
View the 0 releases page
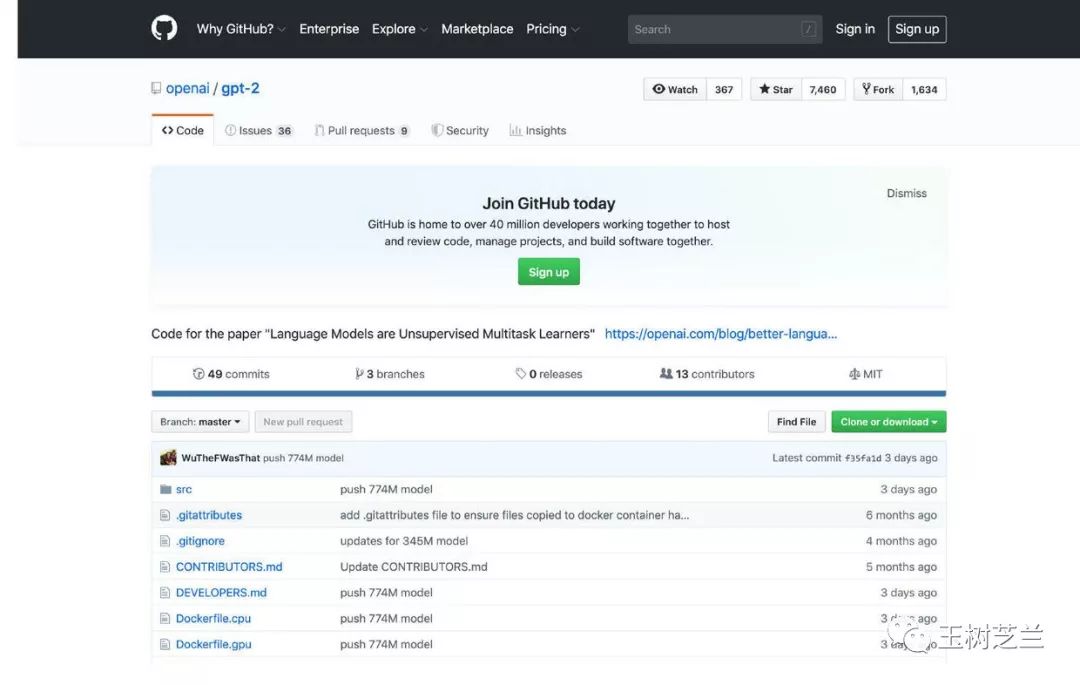click(549, 374)
